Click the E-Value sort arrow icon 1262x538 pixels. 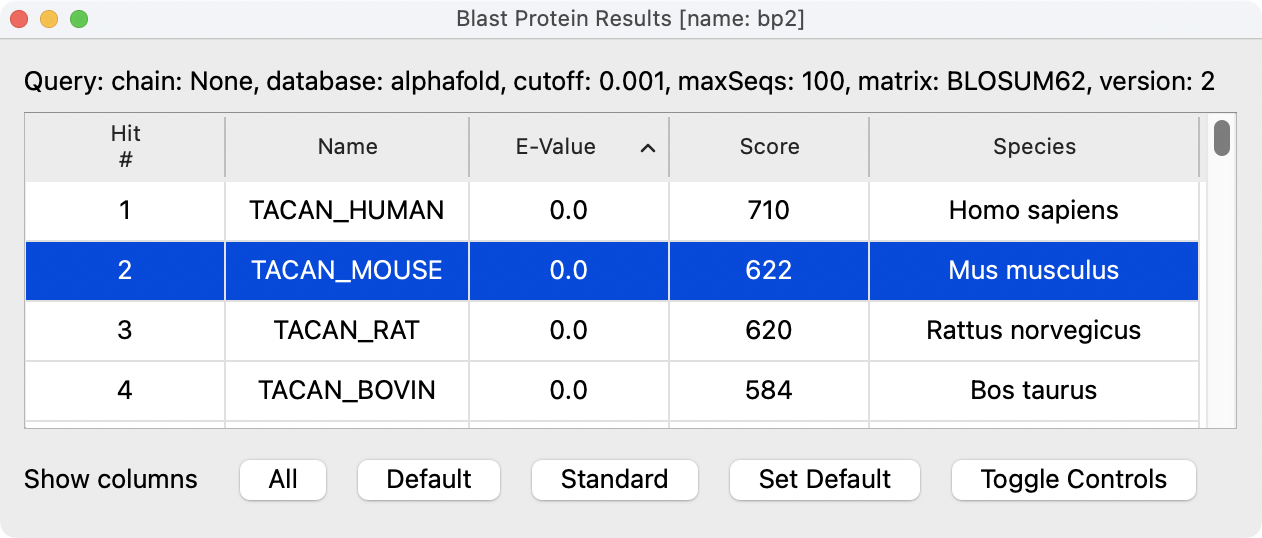[648, 148]
